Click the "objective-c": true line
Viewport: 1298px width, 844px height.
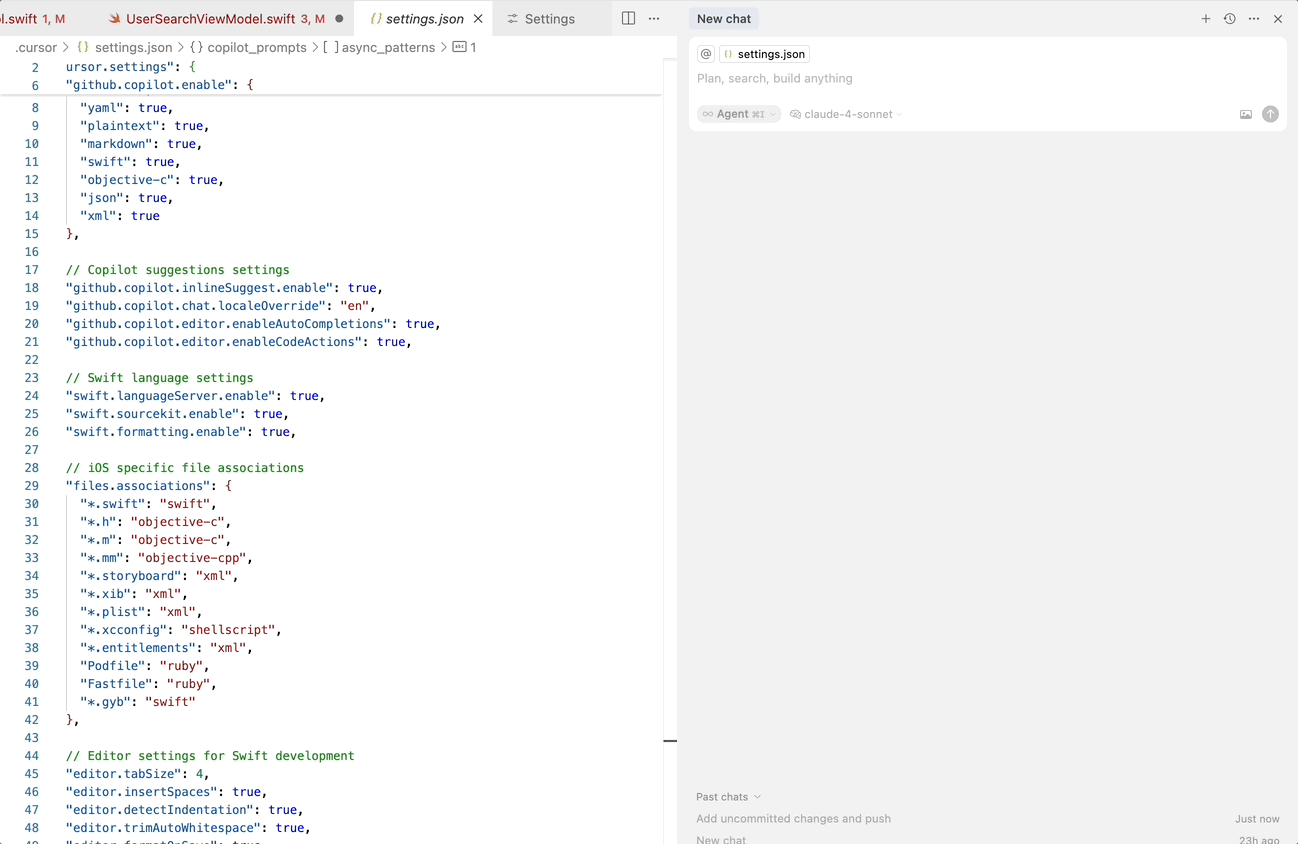click(152, 180)
